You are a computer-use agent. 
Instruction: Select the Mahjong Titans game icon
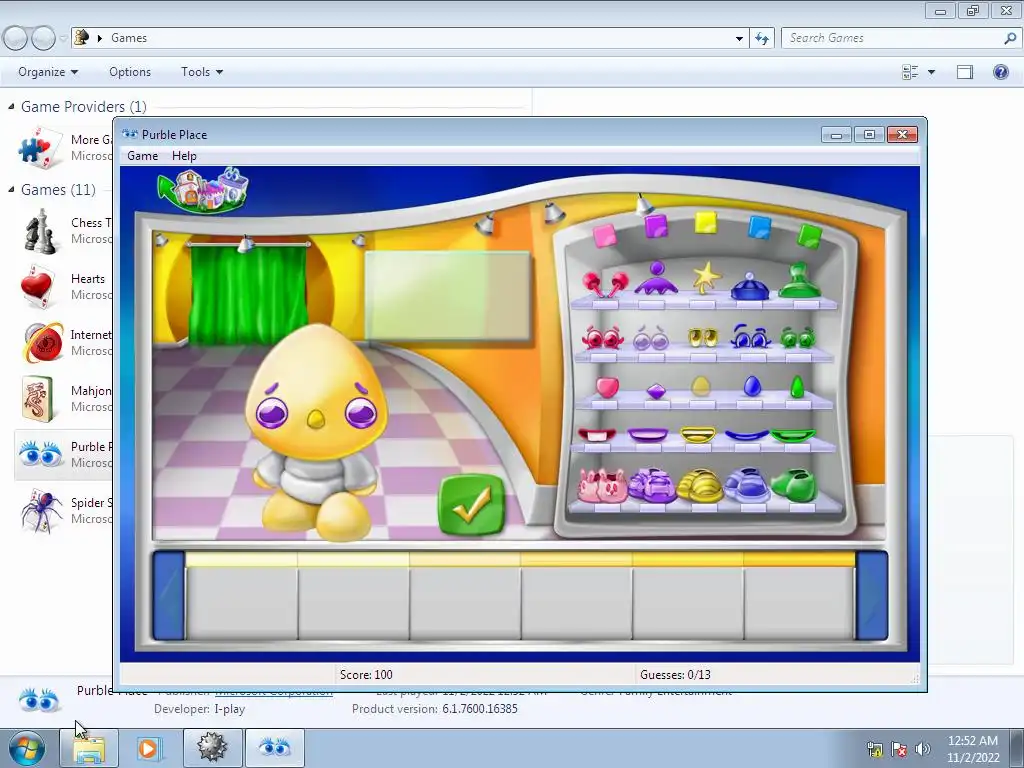39,398
